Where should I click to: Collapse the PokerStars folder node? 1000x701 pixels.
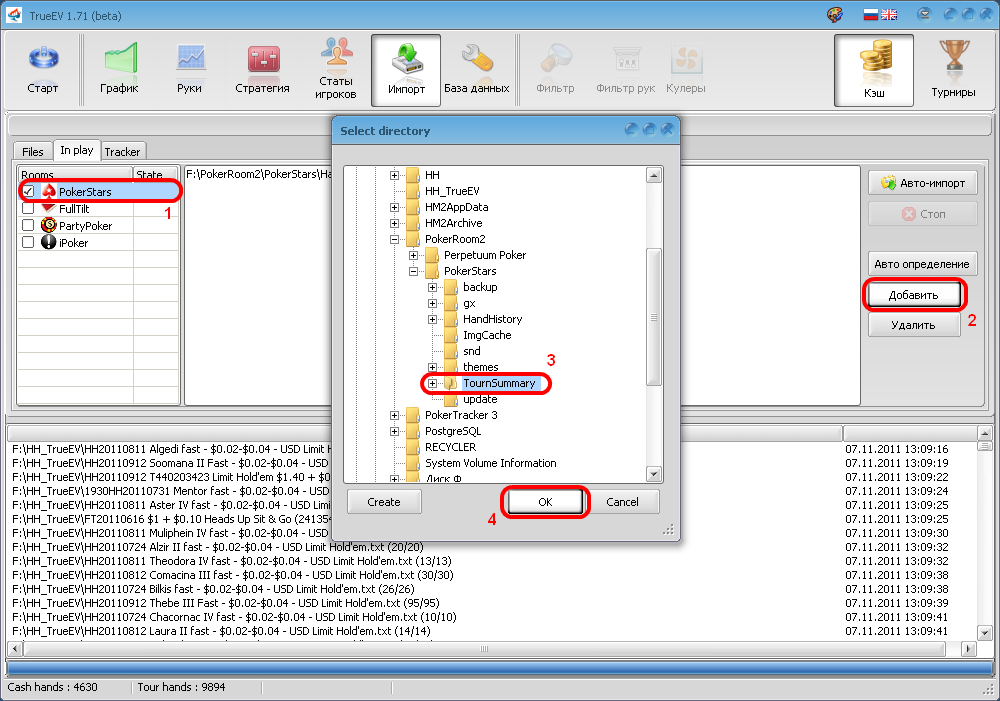pyautogui.click(x=413, y=271)
